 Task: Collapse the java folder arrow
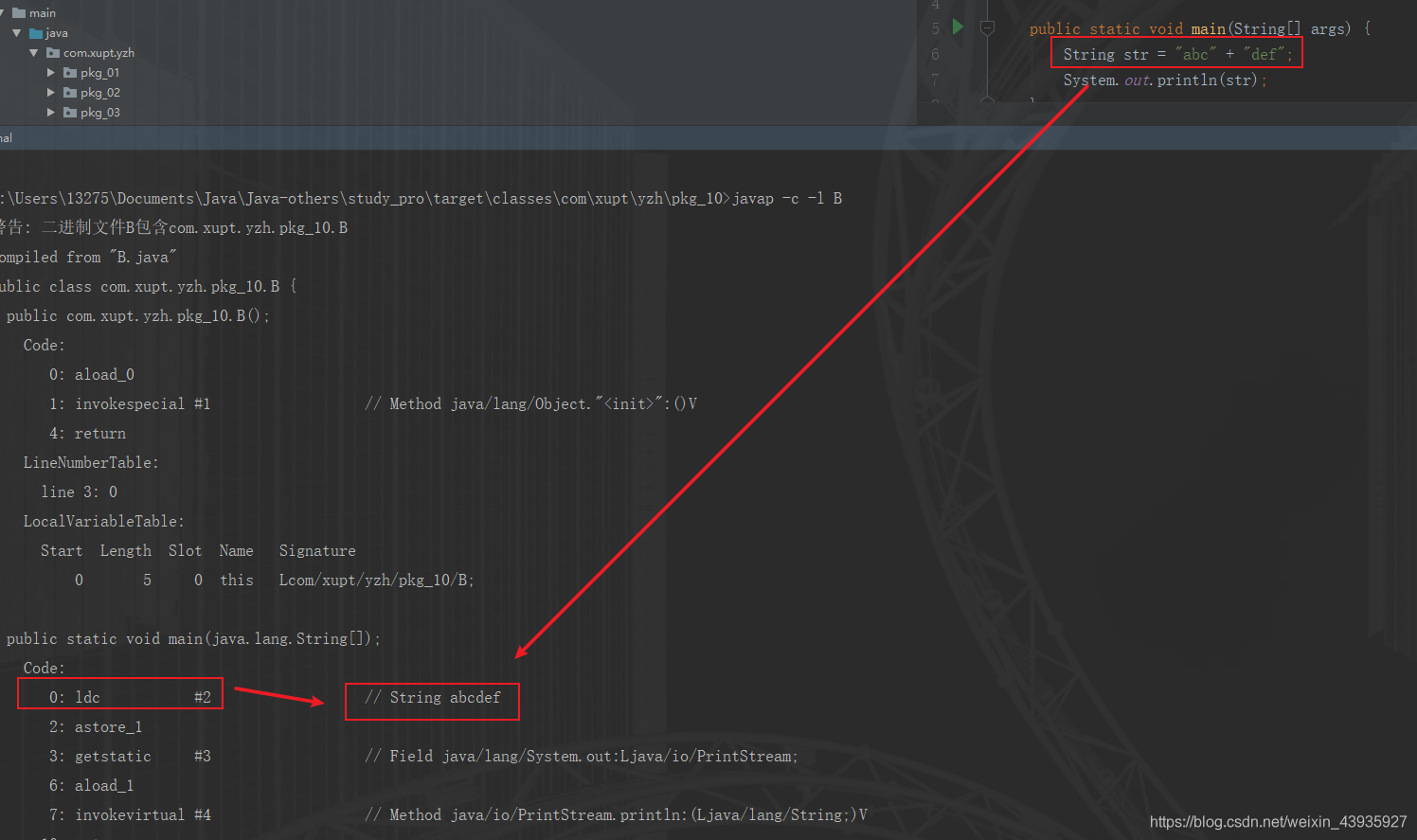click(x=17, y=33)
